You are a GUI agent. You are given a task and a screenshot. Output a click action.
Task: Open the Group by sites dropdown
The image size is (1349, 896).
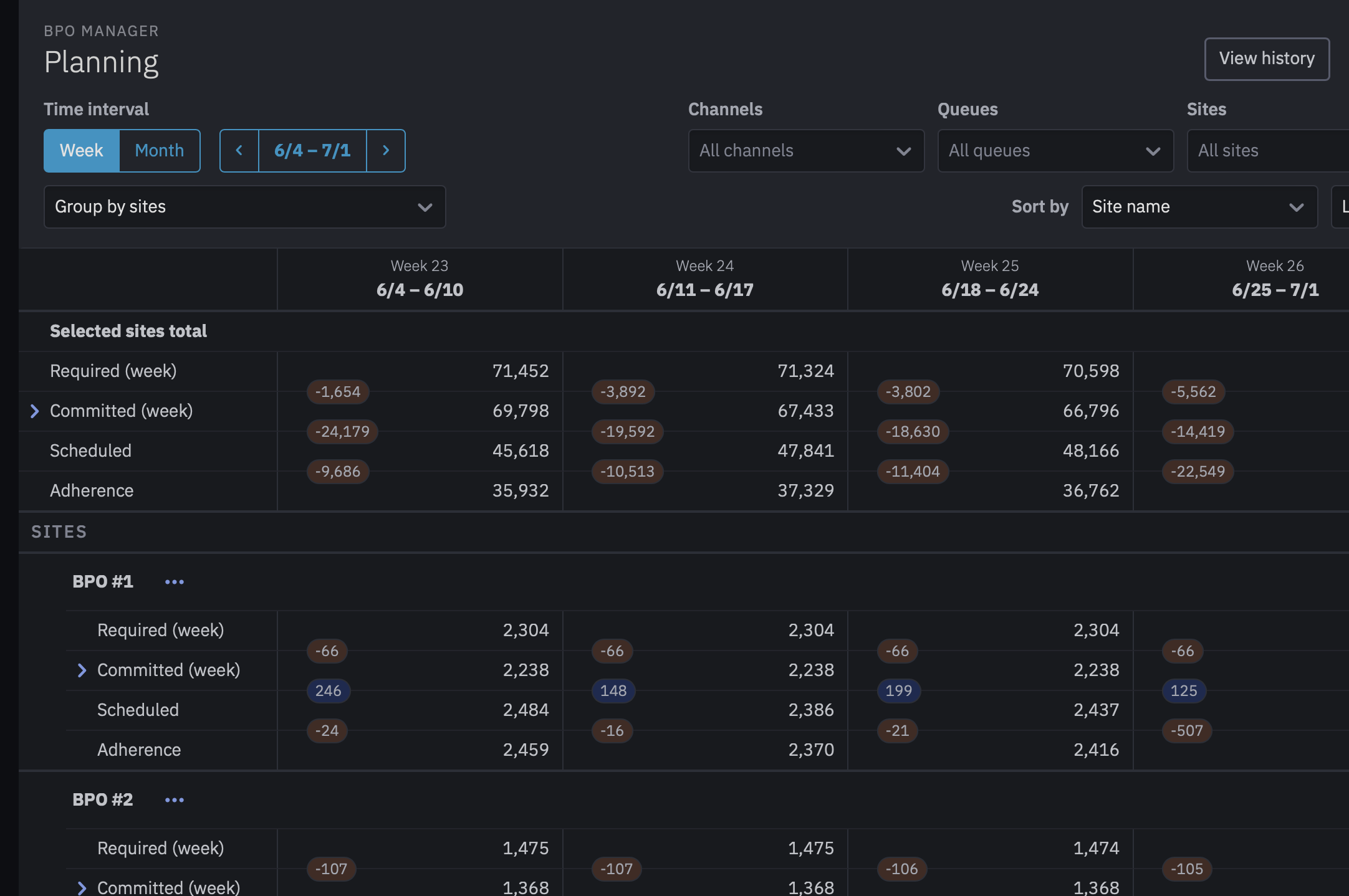point(244,207)
